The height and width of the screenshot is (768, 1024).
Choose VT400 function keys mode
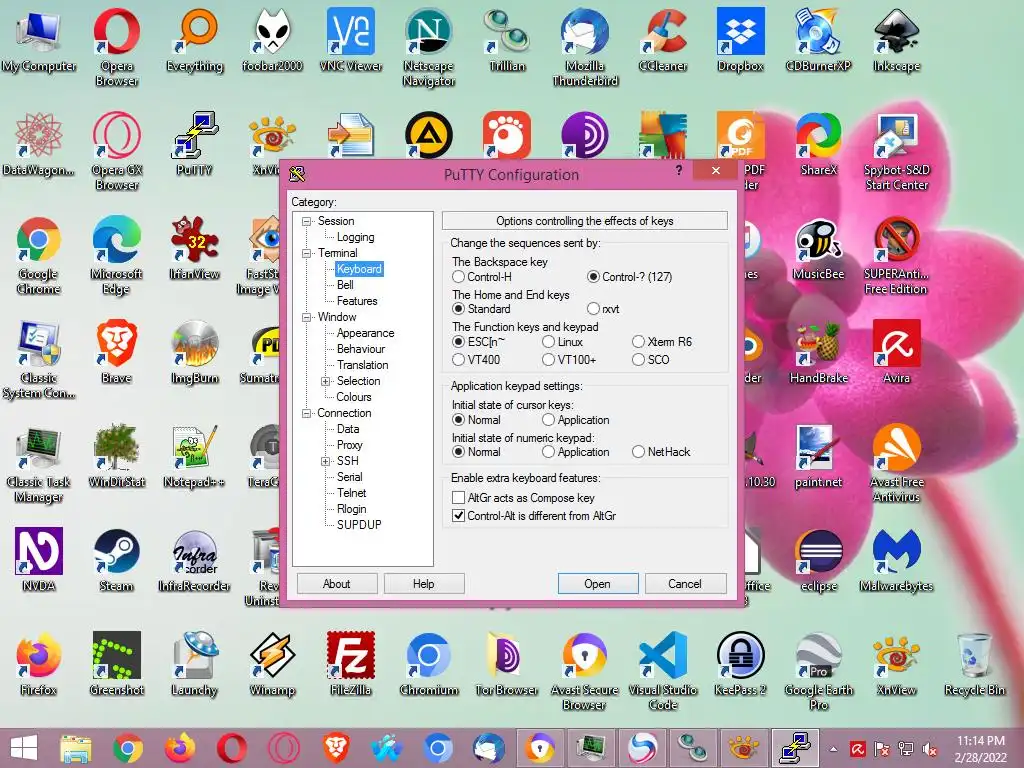pos(476,360)
